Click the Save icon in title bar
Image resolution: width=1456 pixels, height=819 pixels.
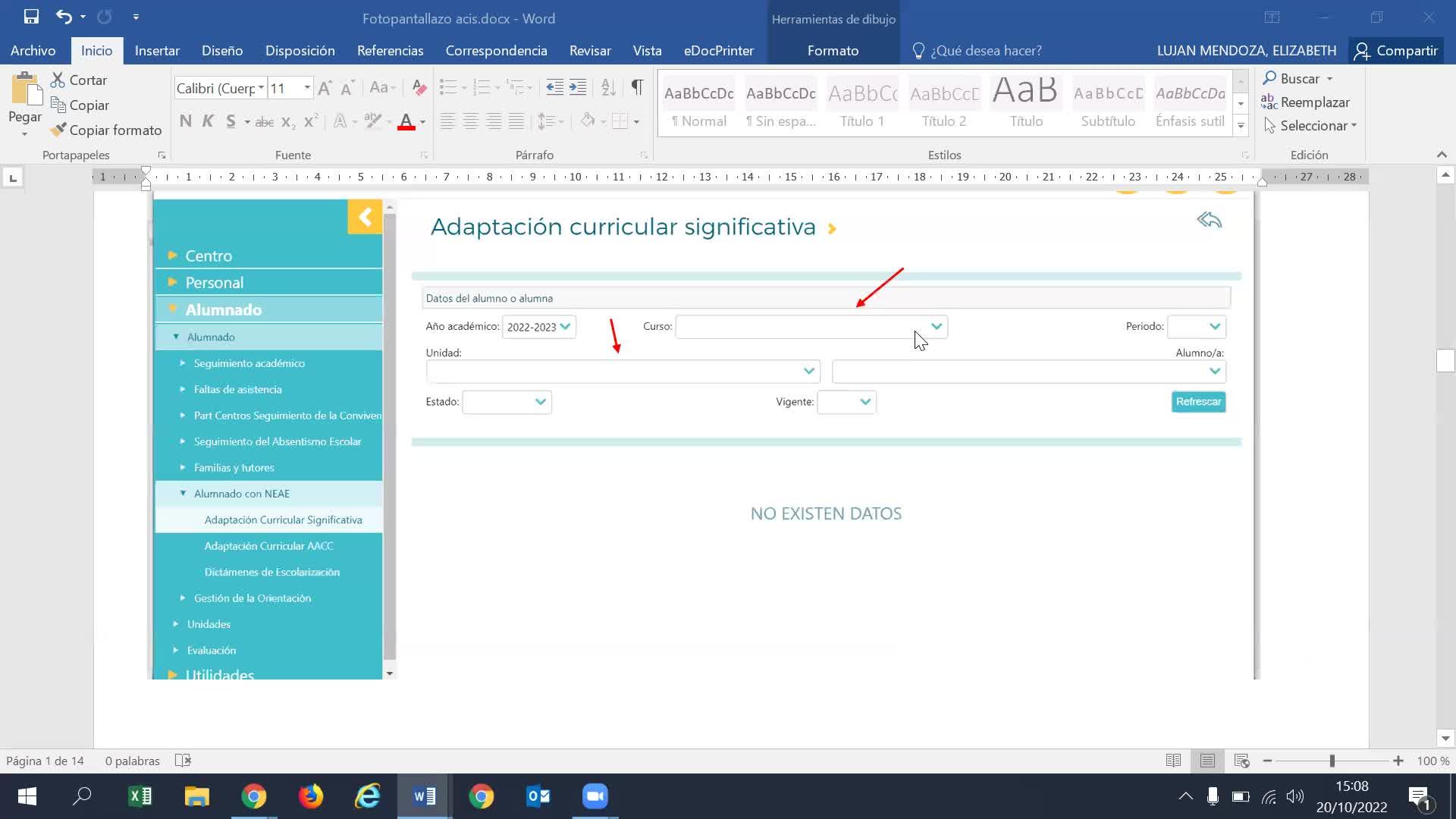[x=31, y=17]
